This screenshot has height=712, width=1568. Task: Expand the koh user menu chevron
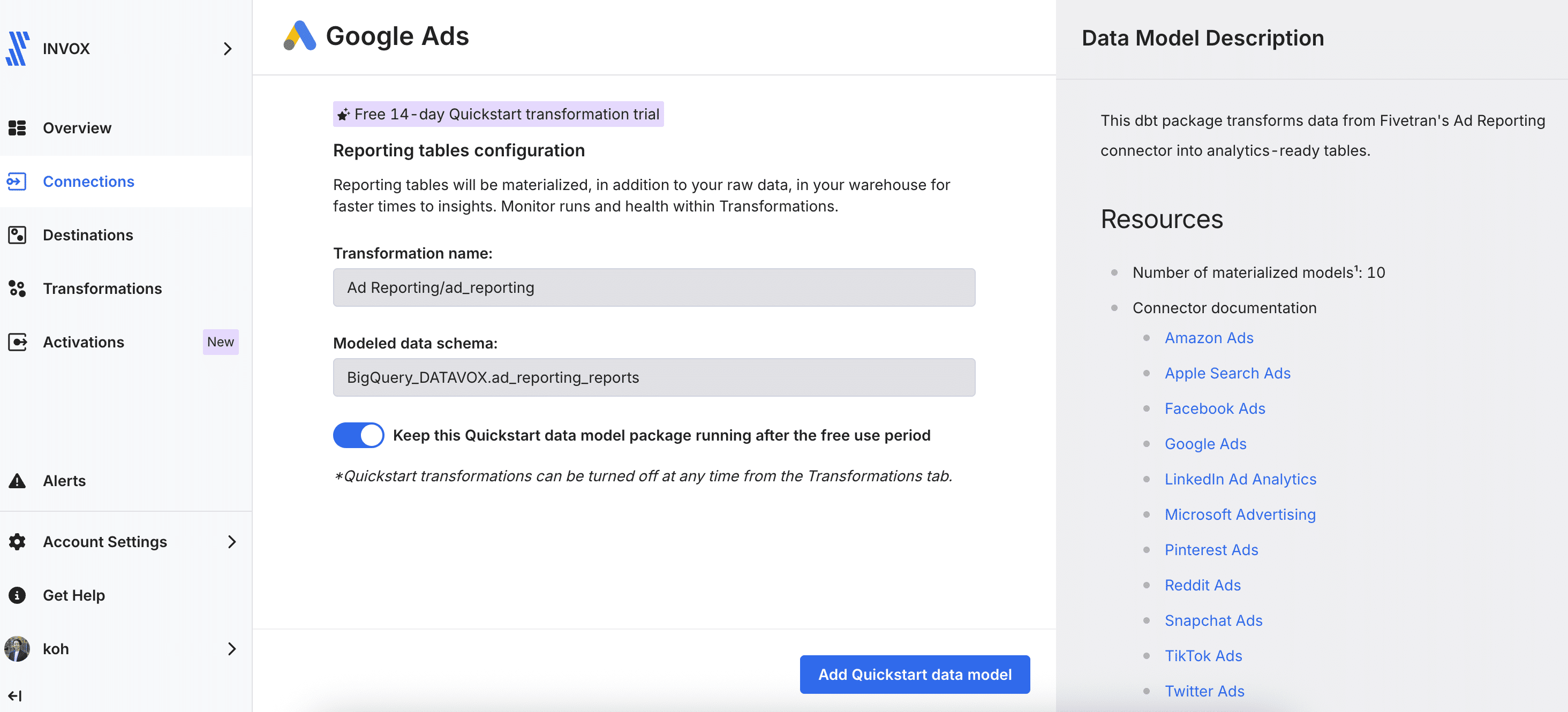[231, 649]
